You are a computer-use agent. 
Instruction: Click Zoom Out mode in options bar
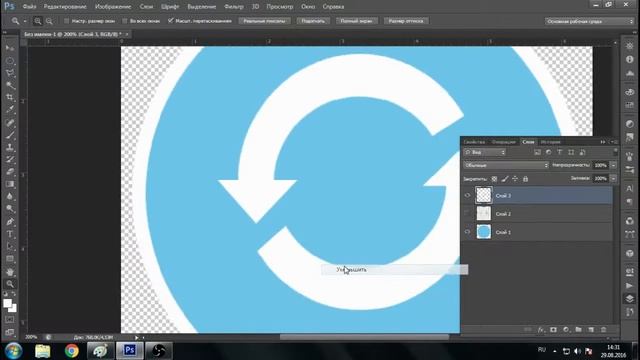[49, 21]
